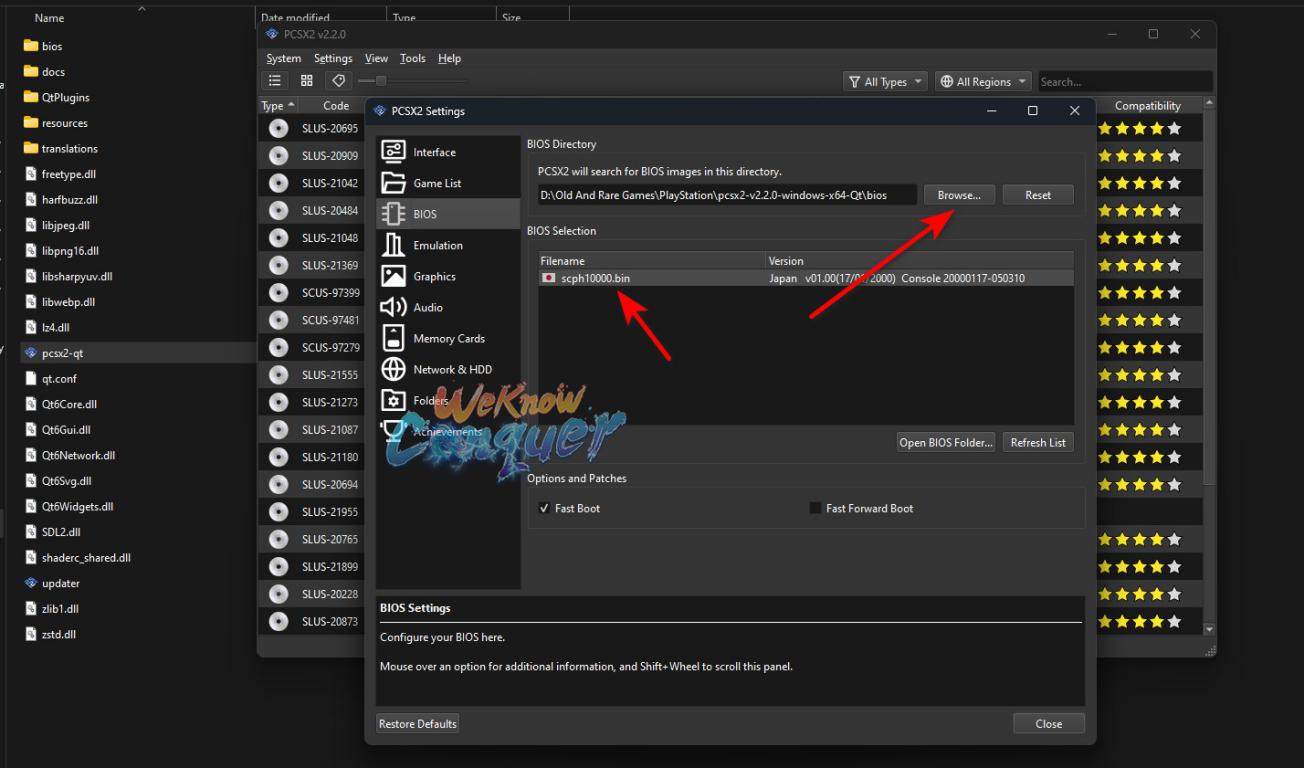Viewport: 1304px width, 768px height.
Task: Open the Interface settings category icon
Action: pyautogui.click(x=393, y=152)
